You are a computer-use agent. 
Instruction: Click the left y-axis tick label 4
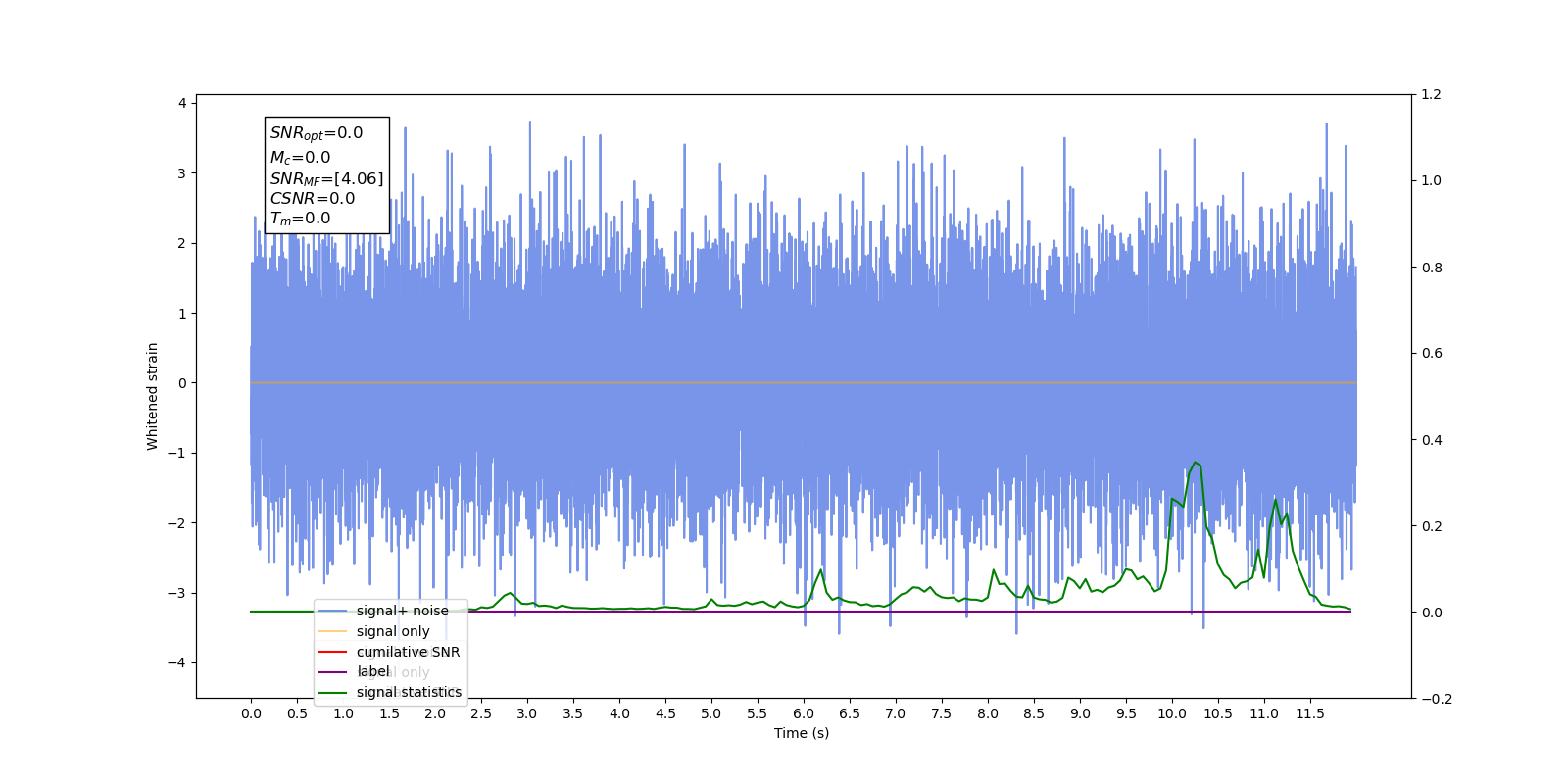click(182, 103)
